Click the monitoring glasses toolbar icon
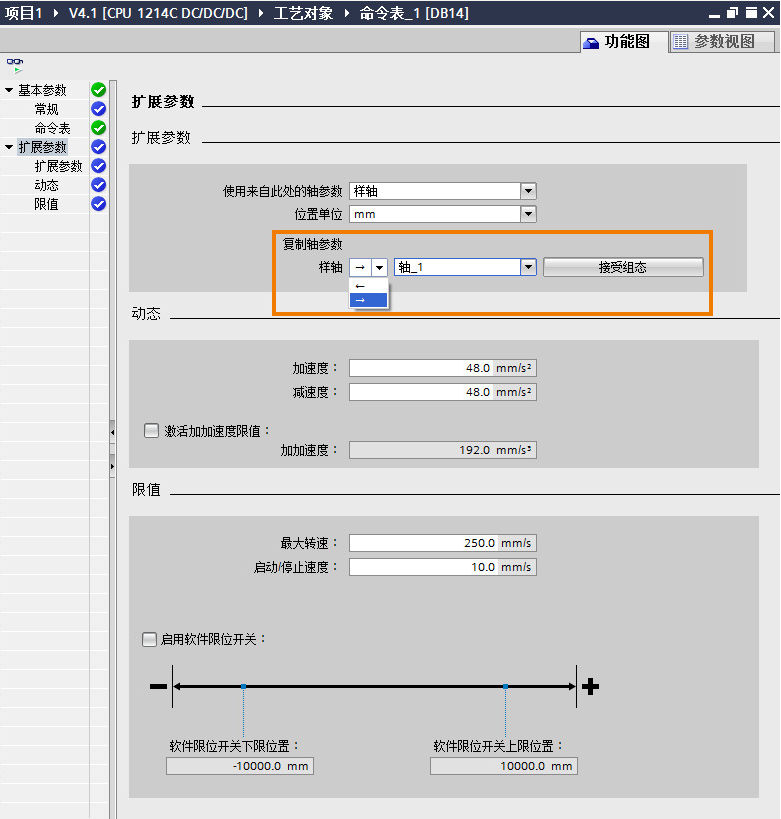 click(x=15, y=63)
